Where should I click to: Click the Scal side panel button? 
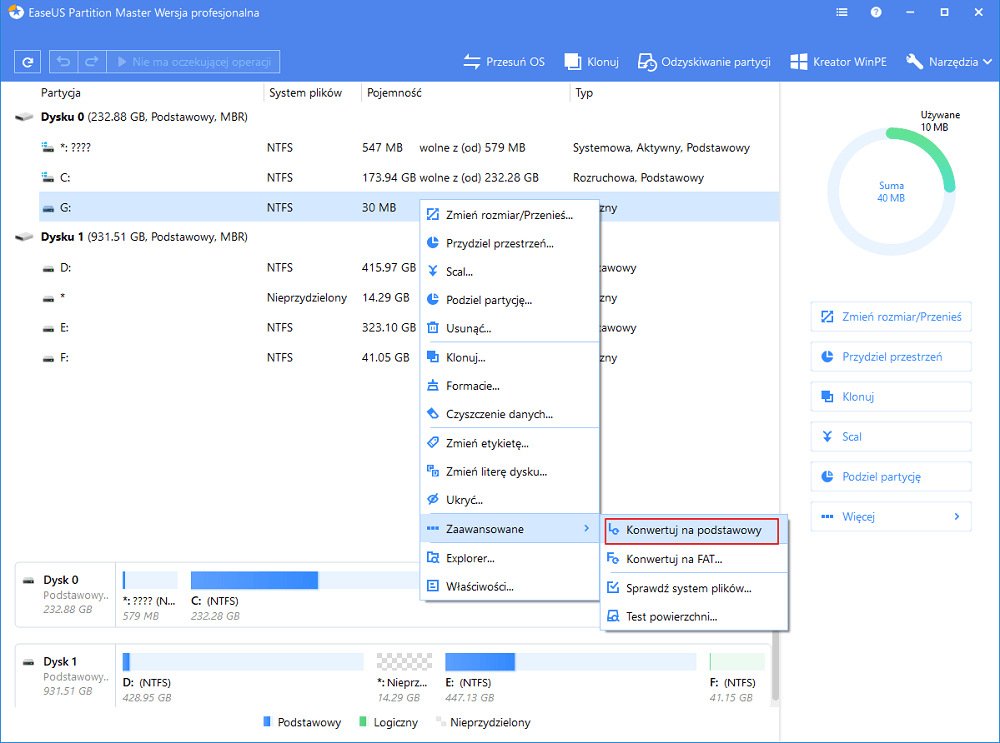(891, 436)
